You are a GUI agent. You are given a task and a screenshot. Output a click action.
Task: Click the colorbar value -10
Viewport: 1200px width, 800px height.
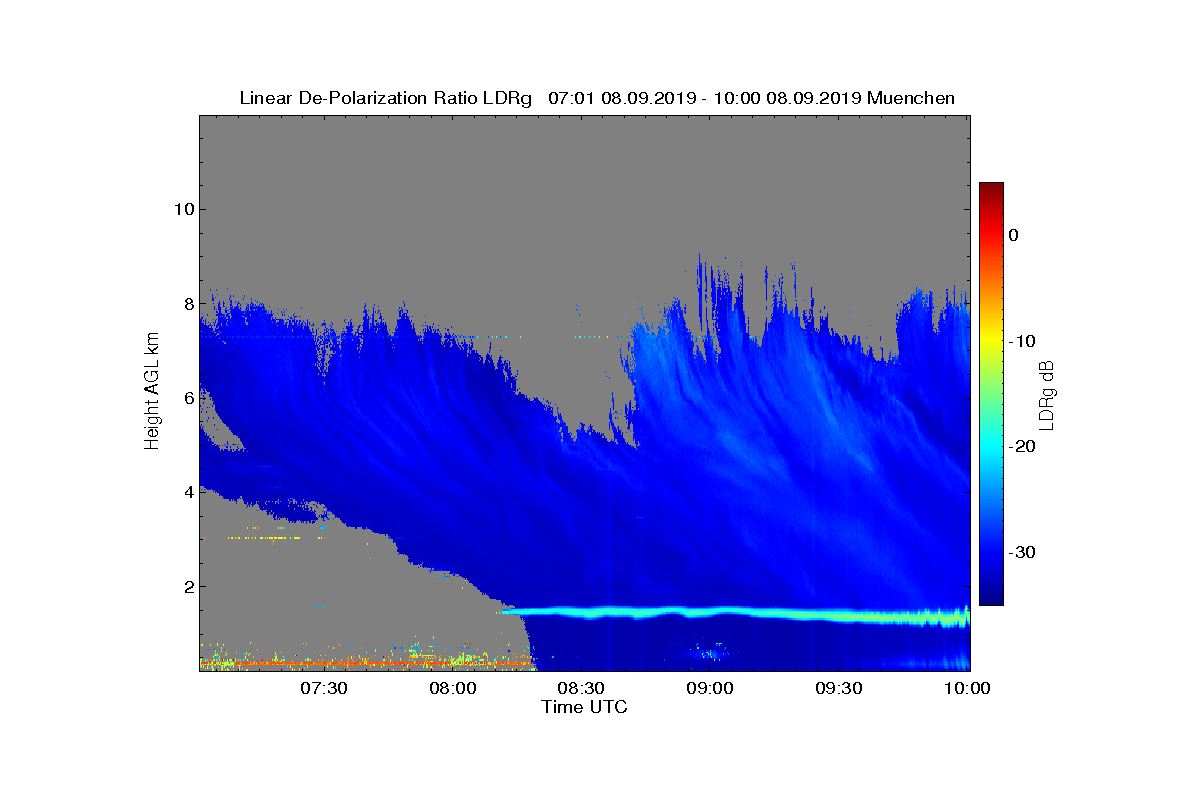click(x=1021, y=341)
